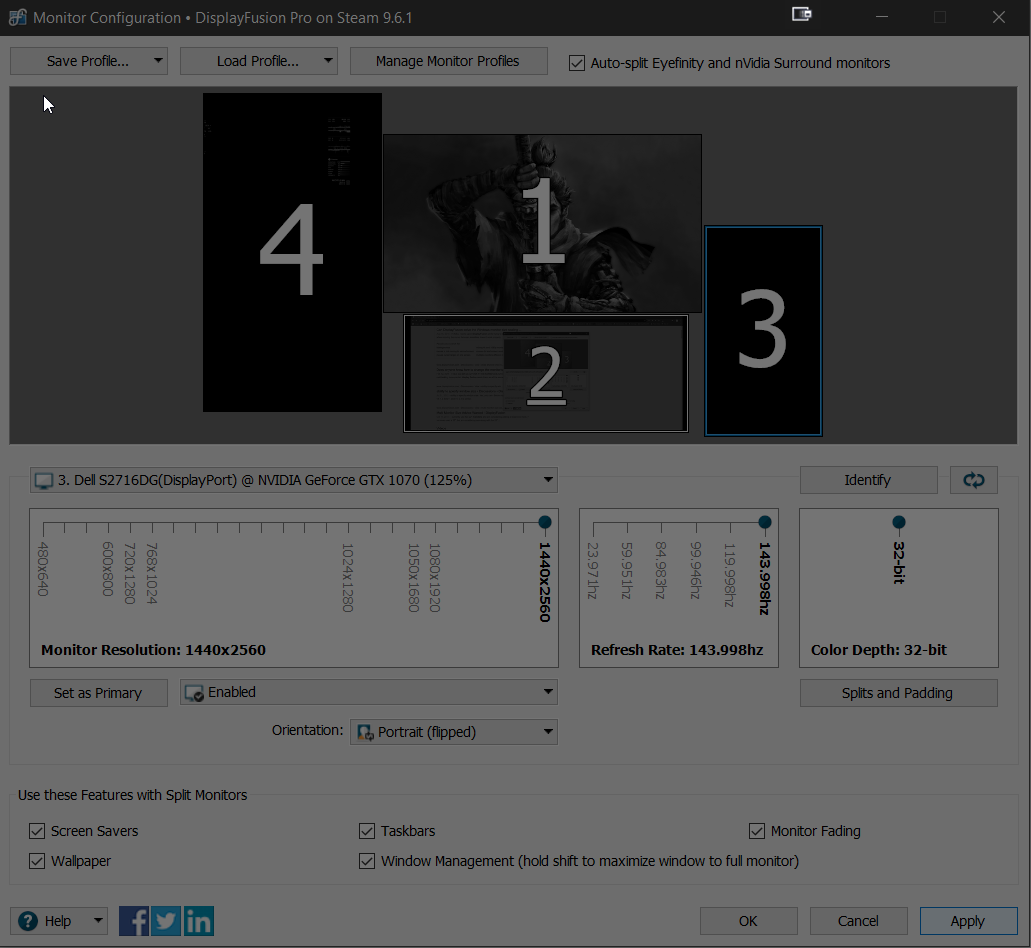The width and height of the screenshot is (1031, 948).
Task: Open the Load Profile menu
Action: pyautogui.click(x=258, y=61)
